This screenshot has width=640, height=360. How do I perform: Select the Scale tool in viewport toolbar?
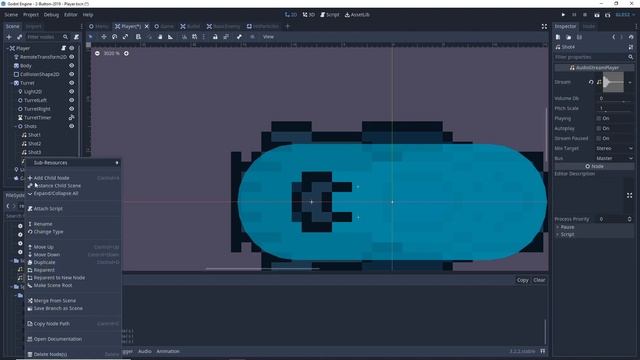tap(125, 37)
